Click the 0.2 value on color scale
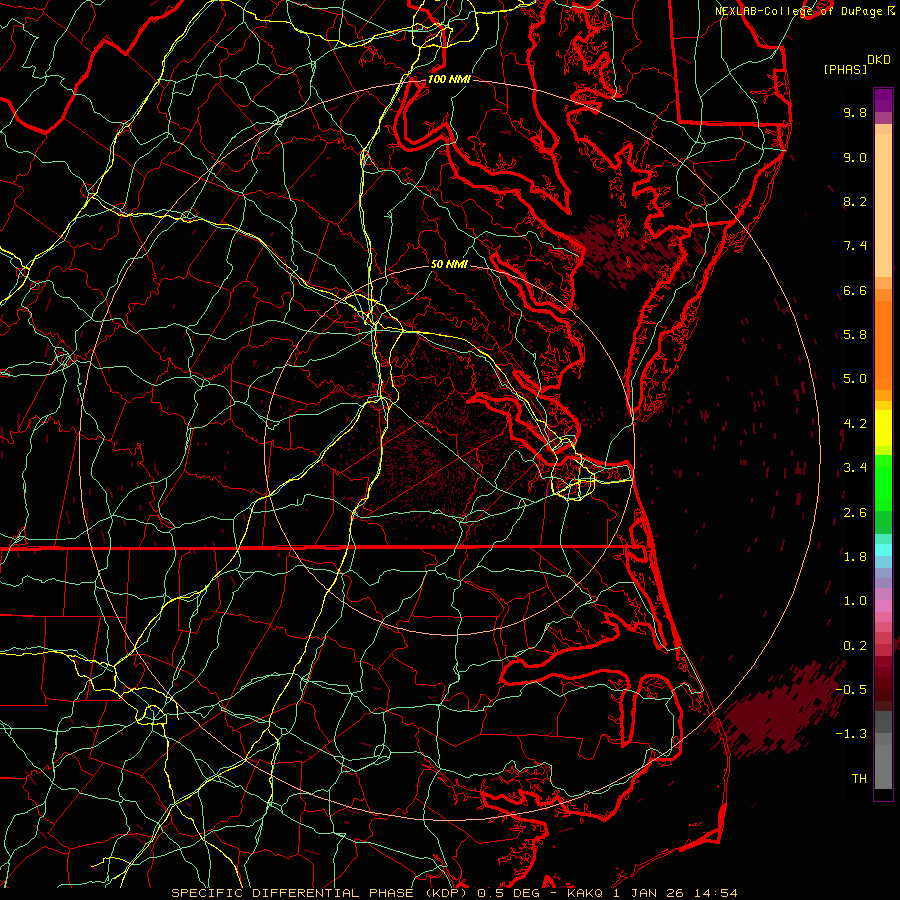Image resolution: width=900 pixels, height=900 pixels. (855, 646)
